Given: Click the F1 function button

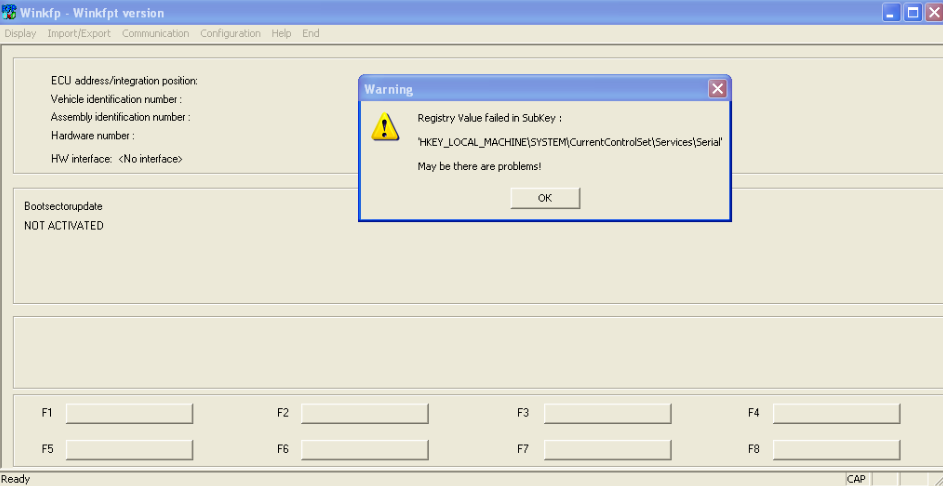Looking at the screenshot, I should coord(129,413).
